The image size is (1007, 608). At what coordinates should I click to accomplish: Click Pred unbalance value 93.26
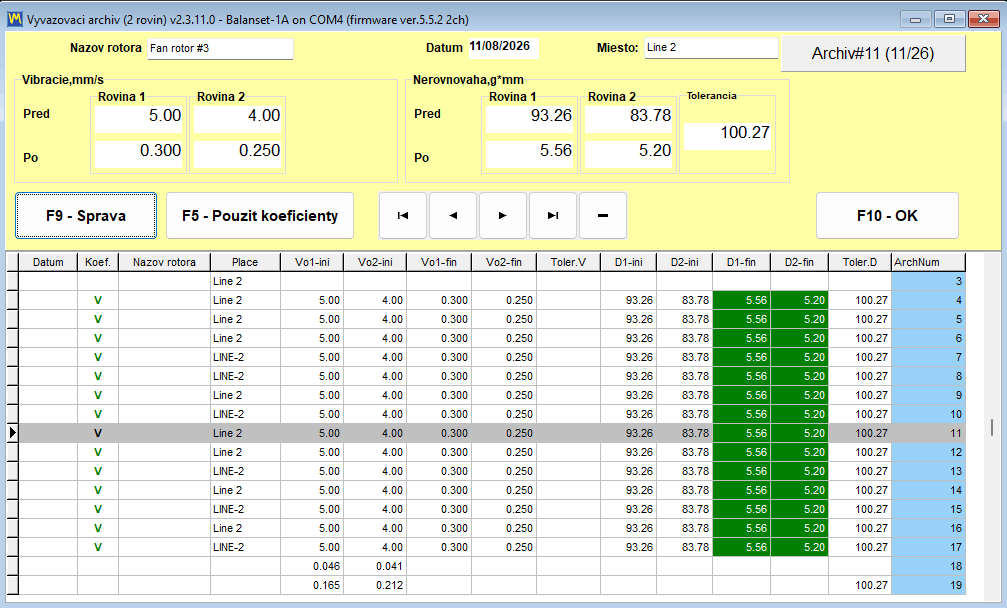pos(530,118)
